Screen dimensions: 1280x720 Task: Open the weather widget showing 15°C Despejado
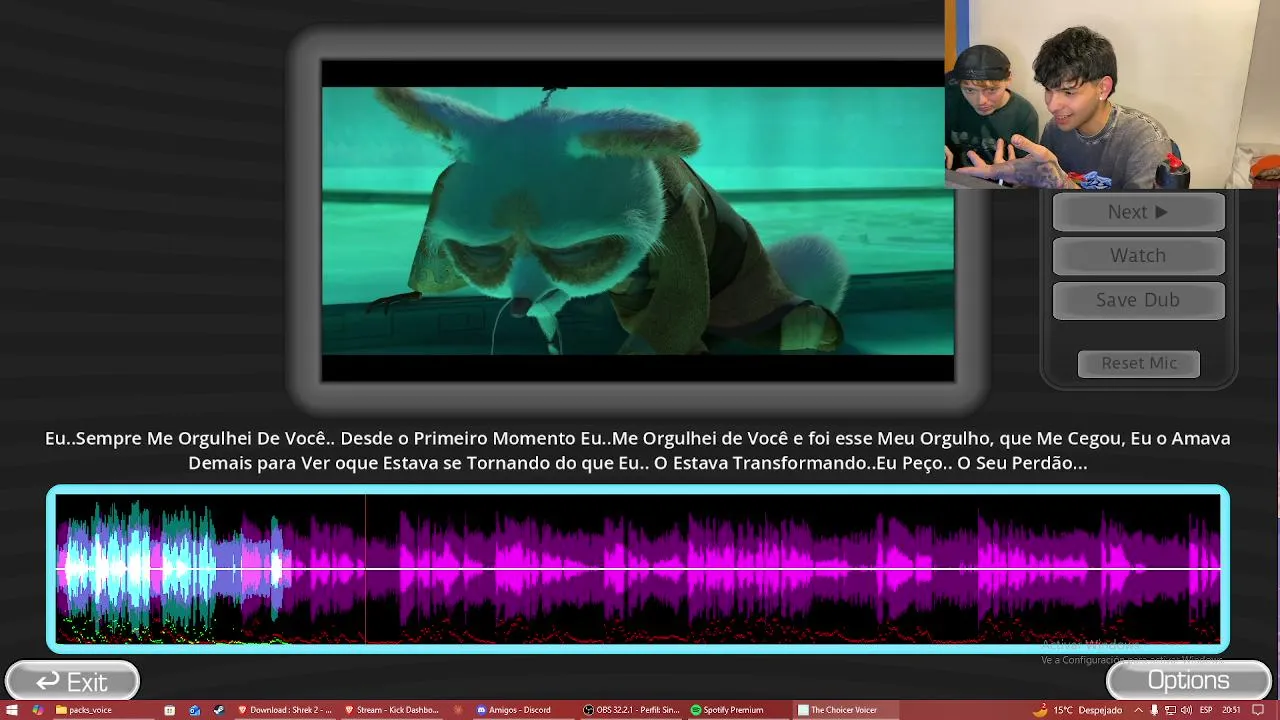(1078, 710)
